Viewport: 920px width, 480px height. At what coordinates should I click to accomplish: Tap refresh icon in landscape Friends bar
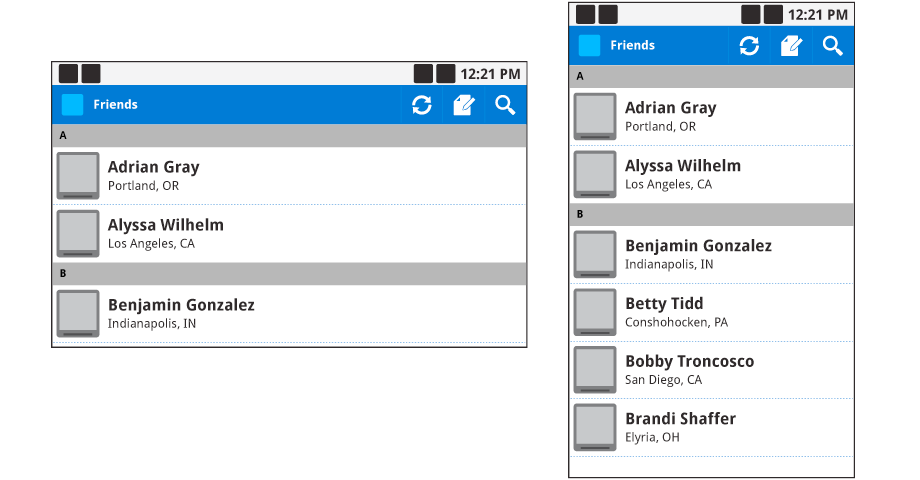pyautogui.click(x=421, y=105)
